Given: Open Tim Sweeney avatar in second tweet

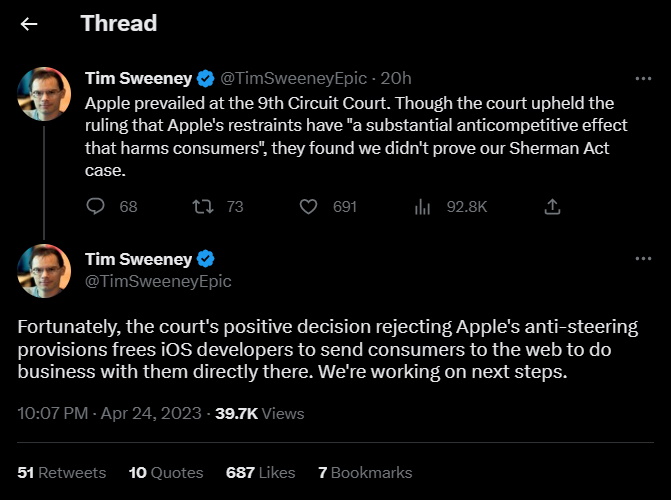Looking at the screenshot, I should point(44,272).
